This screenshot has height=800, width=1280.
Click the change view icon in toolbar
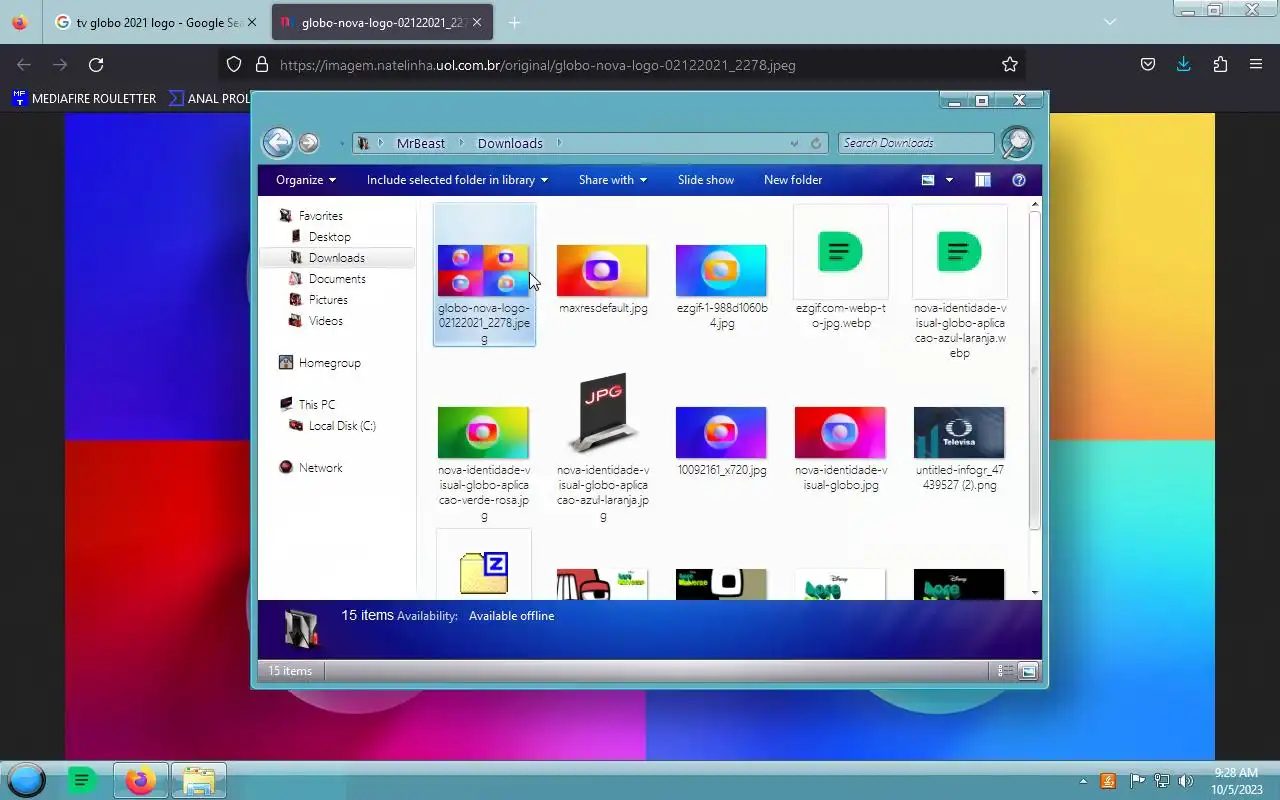pyautogui.click(x=928, y=180)
